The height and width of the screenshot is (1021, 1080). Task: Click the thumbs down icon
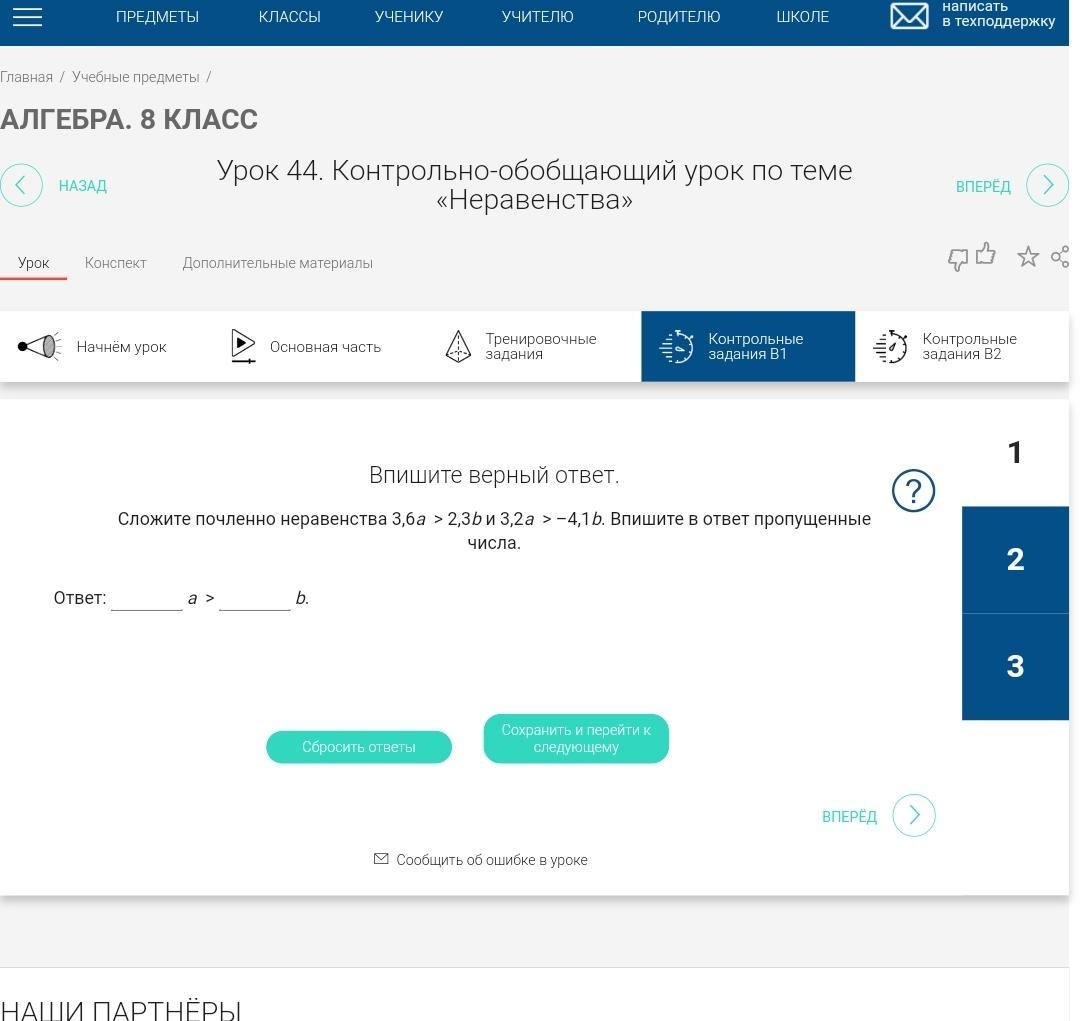[x=958, y=260]
